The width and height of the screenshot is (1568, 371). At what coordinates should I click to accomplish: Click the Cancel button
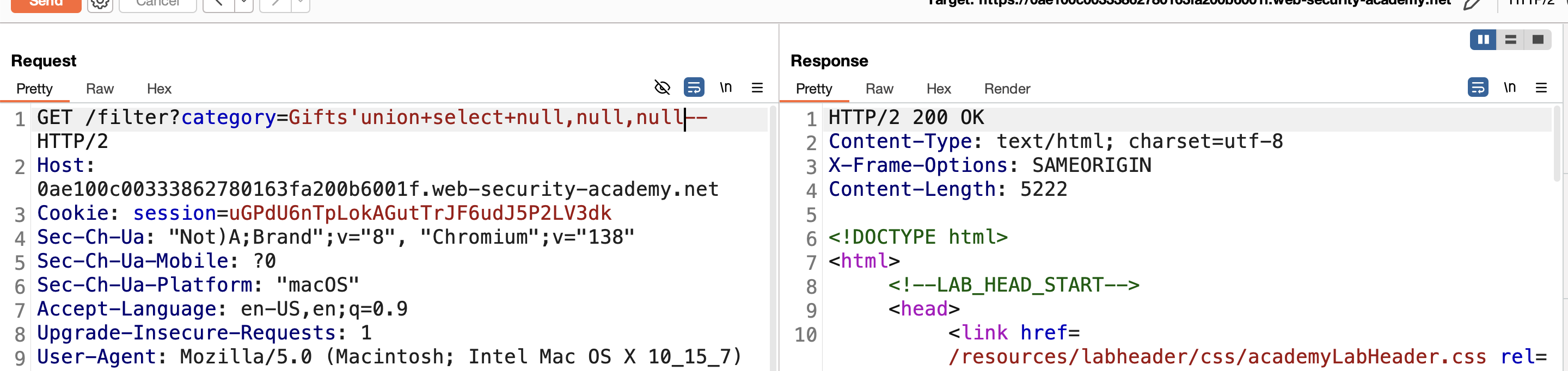click(x=158, y=4)
